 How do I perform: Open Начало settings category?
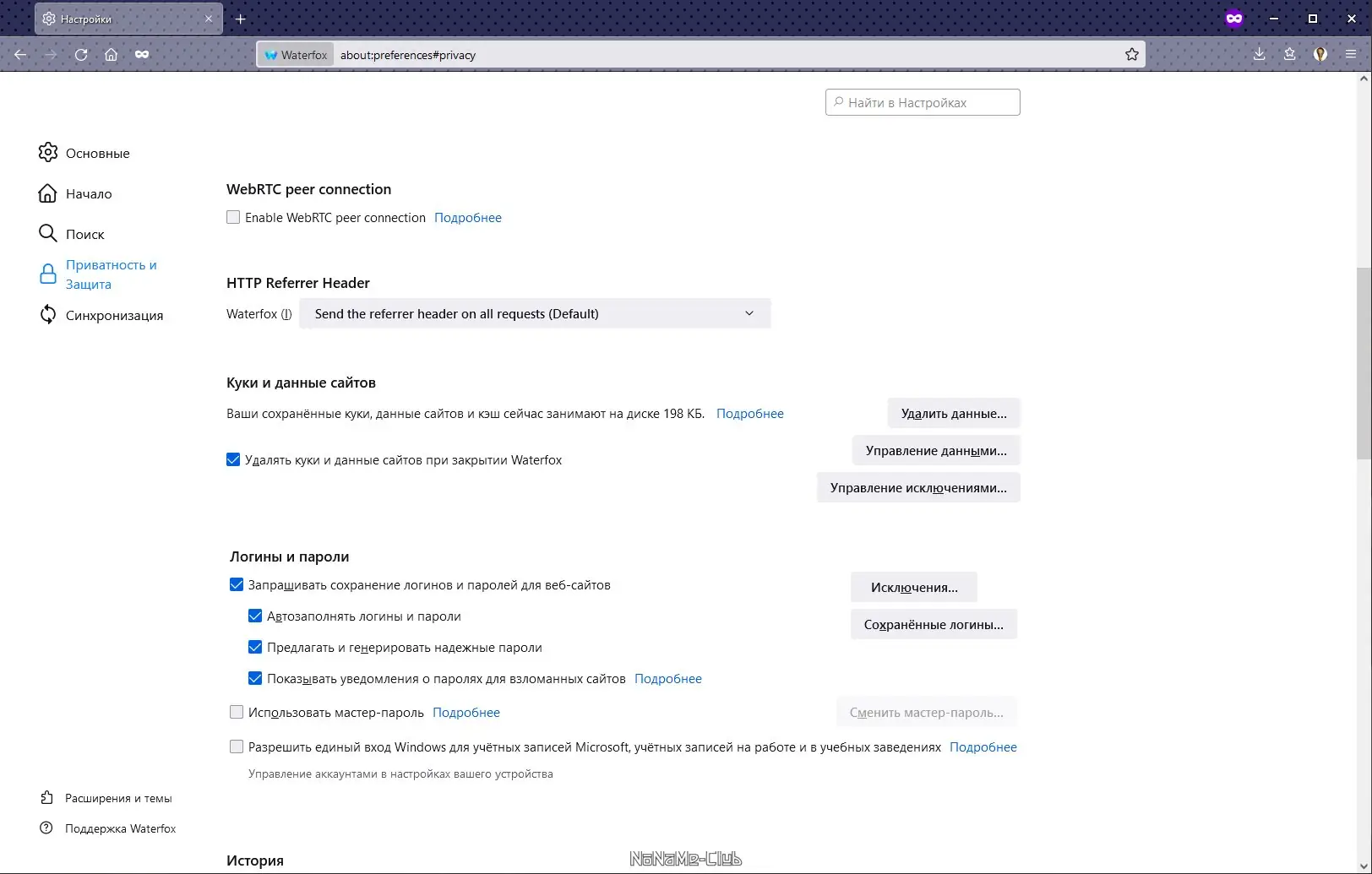click(x=75, y=193)
